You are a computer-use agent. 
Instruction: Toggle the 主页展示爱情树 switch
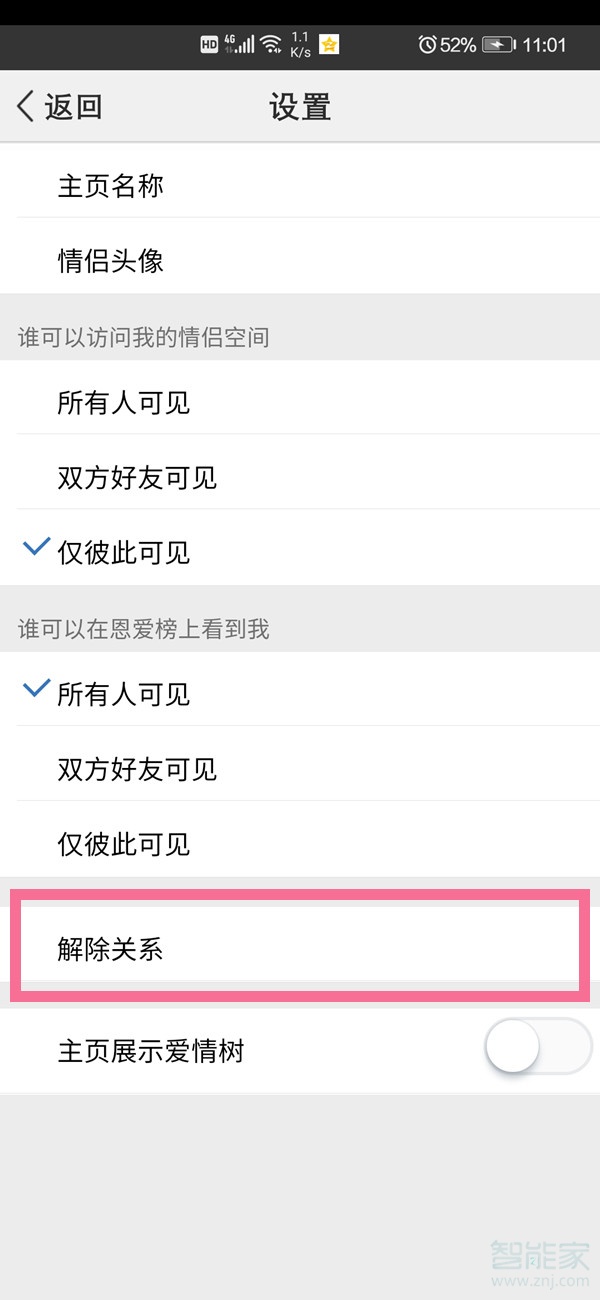pyautogui.click(x=537, y=1047)
